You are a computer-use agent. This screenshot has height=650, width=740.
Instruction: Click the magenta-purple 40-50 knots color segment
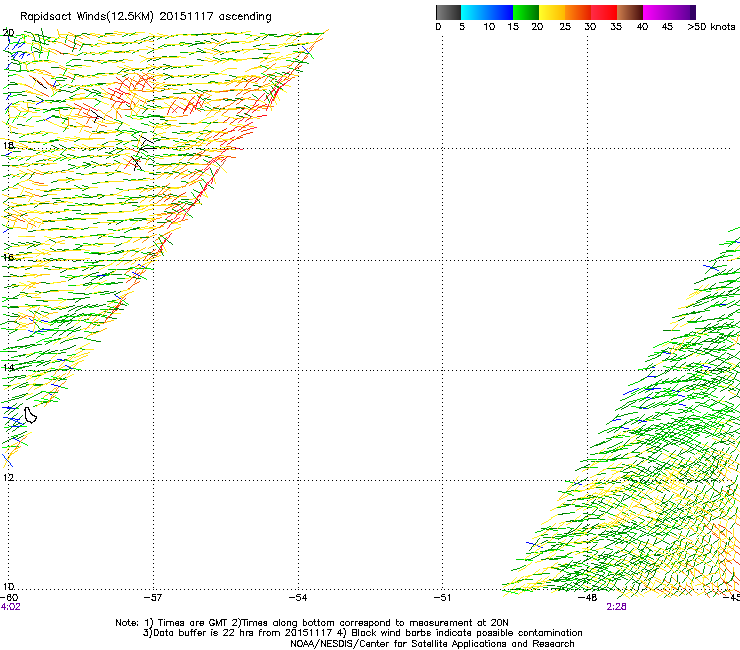(669, 12)
